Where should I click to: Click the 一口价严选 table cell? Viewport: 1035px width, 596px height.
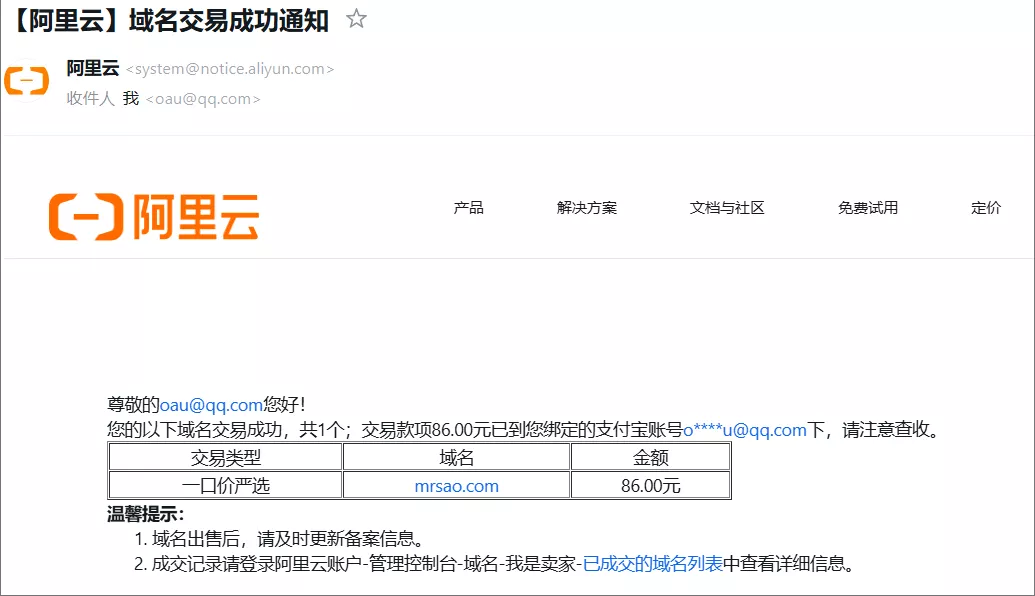point(225,485)
